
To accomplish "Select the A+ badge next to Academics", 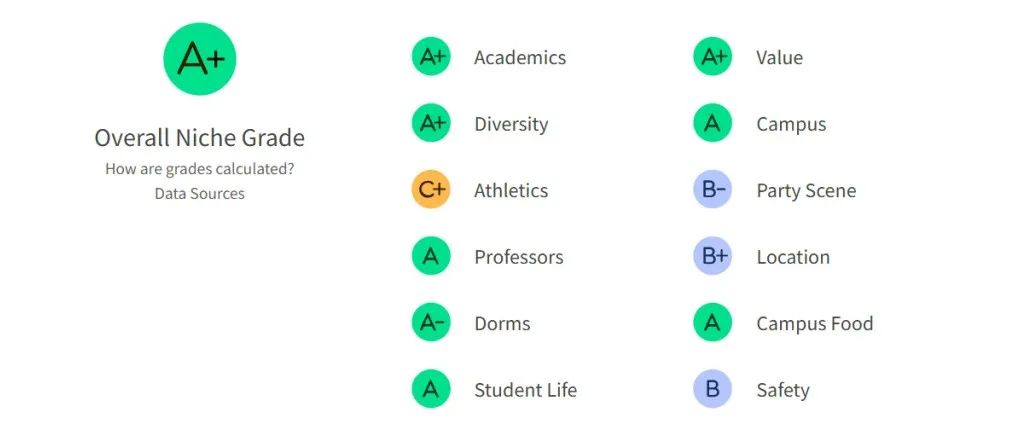I will pyautogui.click(x=431, y=57).
